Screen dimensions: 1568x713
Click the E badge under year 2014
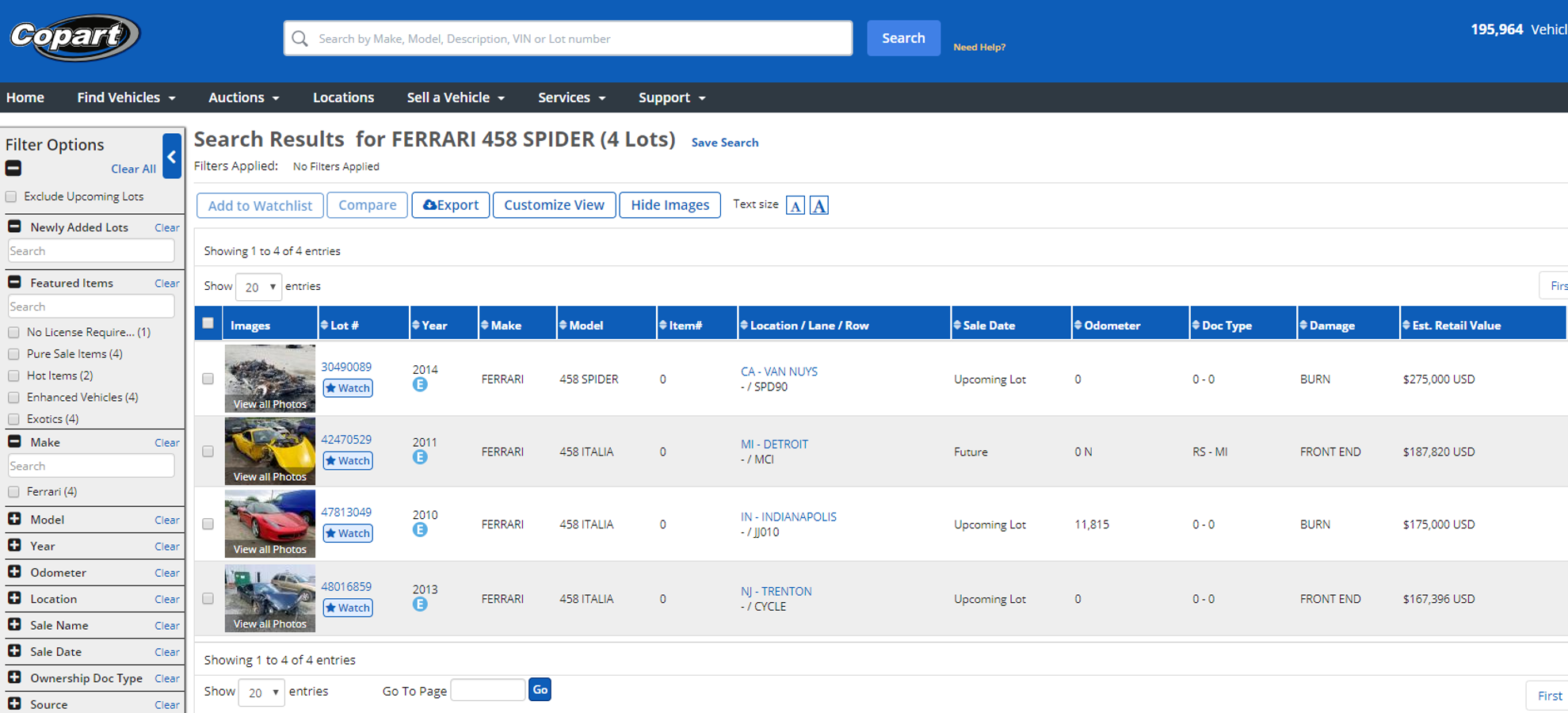click(420, 385)
